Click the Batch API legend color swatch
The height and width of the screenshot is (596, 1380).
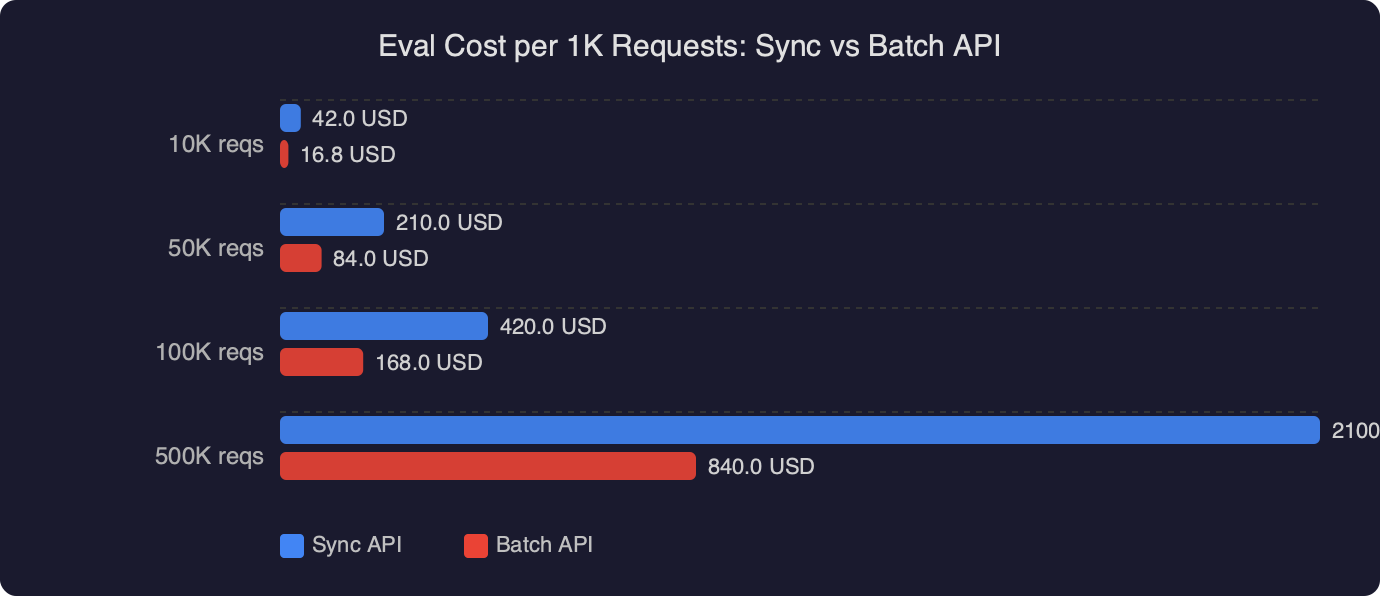pos(475,545)
